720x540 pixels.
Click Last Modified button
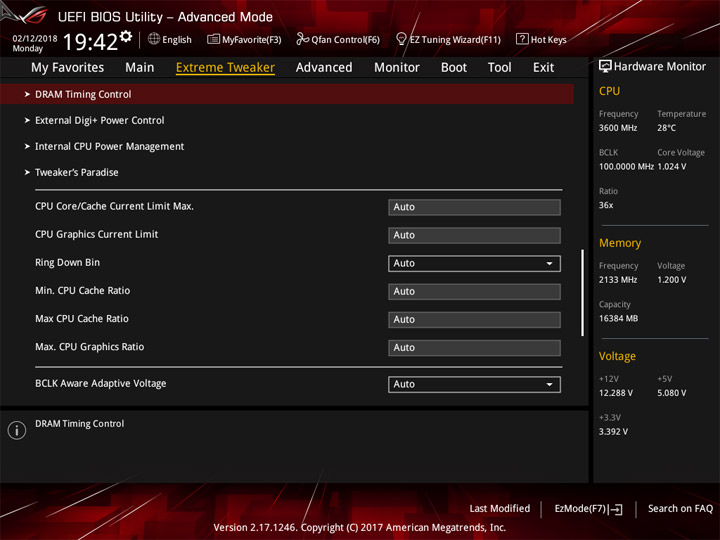(x=500, y=508)
